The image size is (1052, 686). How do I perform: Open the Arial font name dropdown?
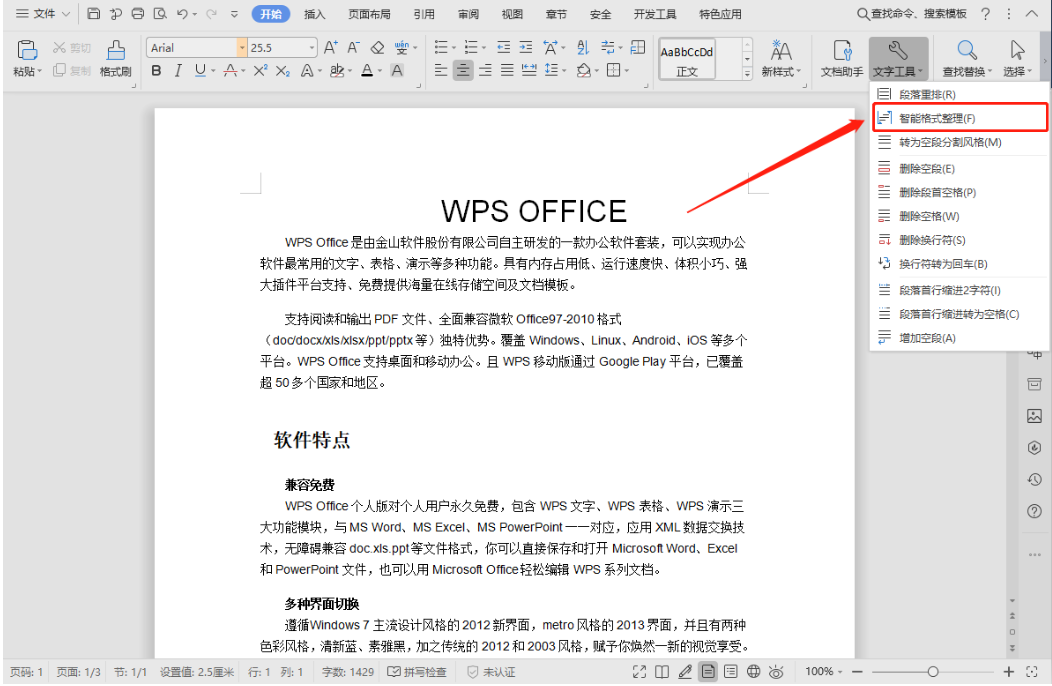click(242, 48)
